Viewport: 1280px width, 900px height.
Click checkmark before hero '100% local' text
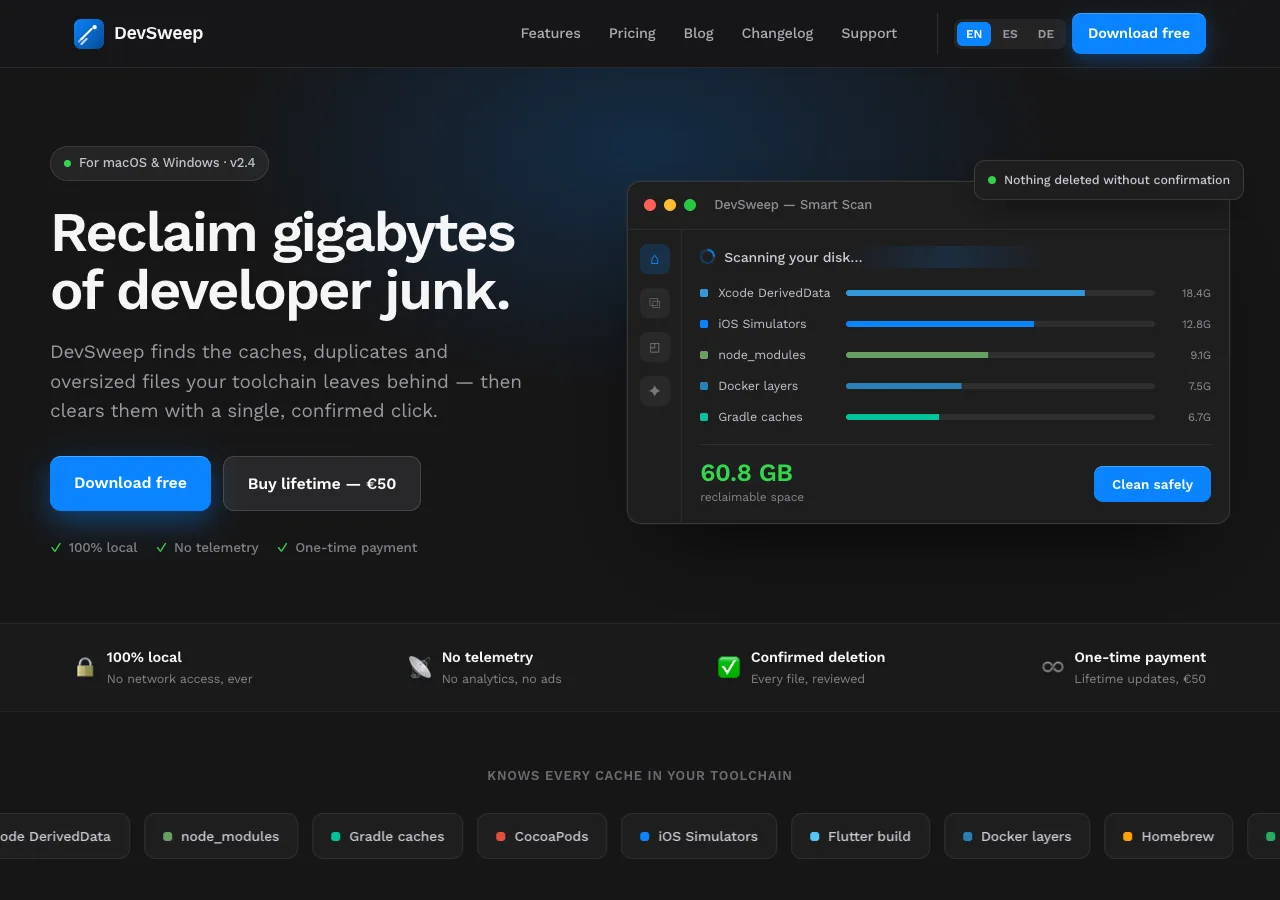pos(56,547)
